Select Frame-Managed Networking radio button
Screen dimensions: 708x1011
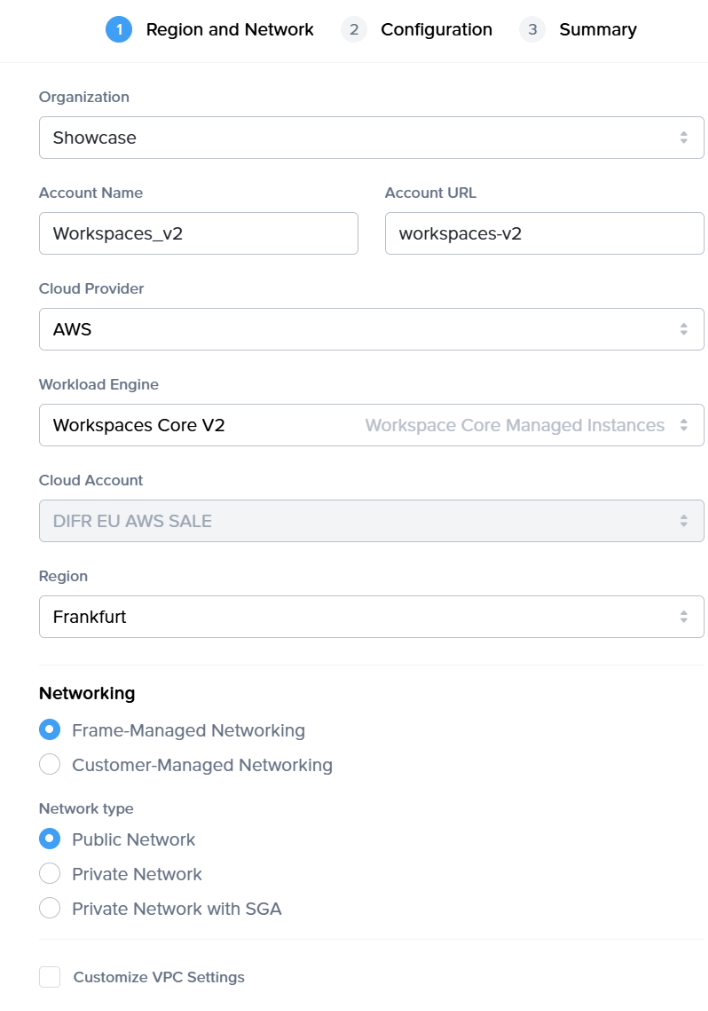click(50, 730)
